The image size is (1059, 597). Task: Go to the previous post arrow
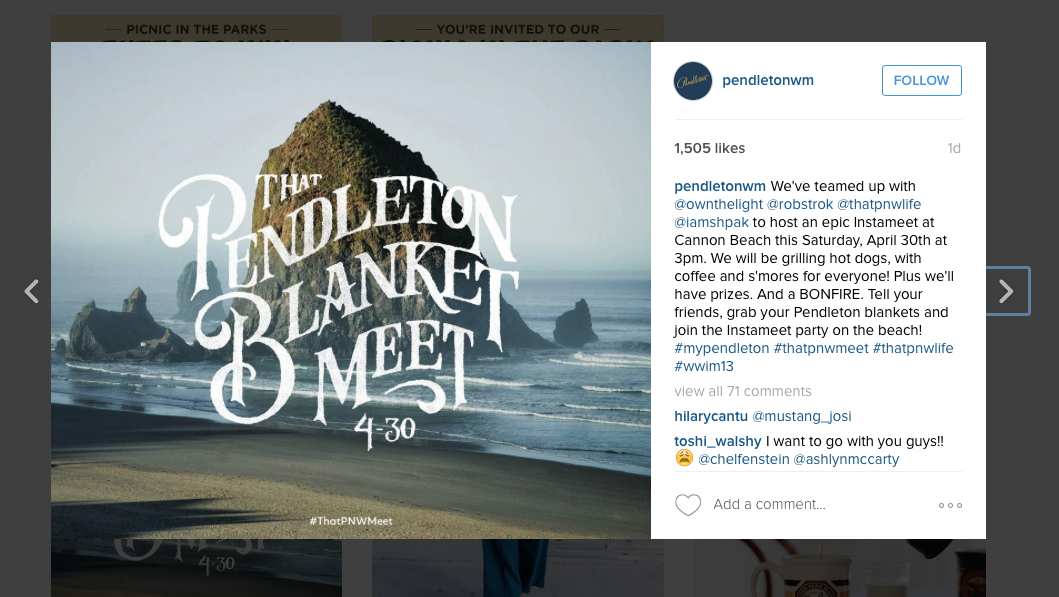click(x=32, y=291)
